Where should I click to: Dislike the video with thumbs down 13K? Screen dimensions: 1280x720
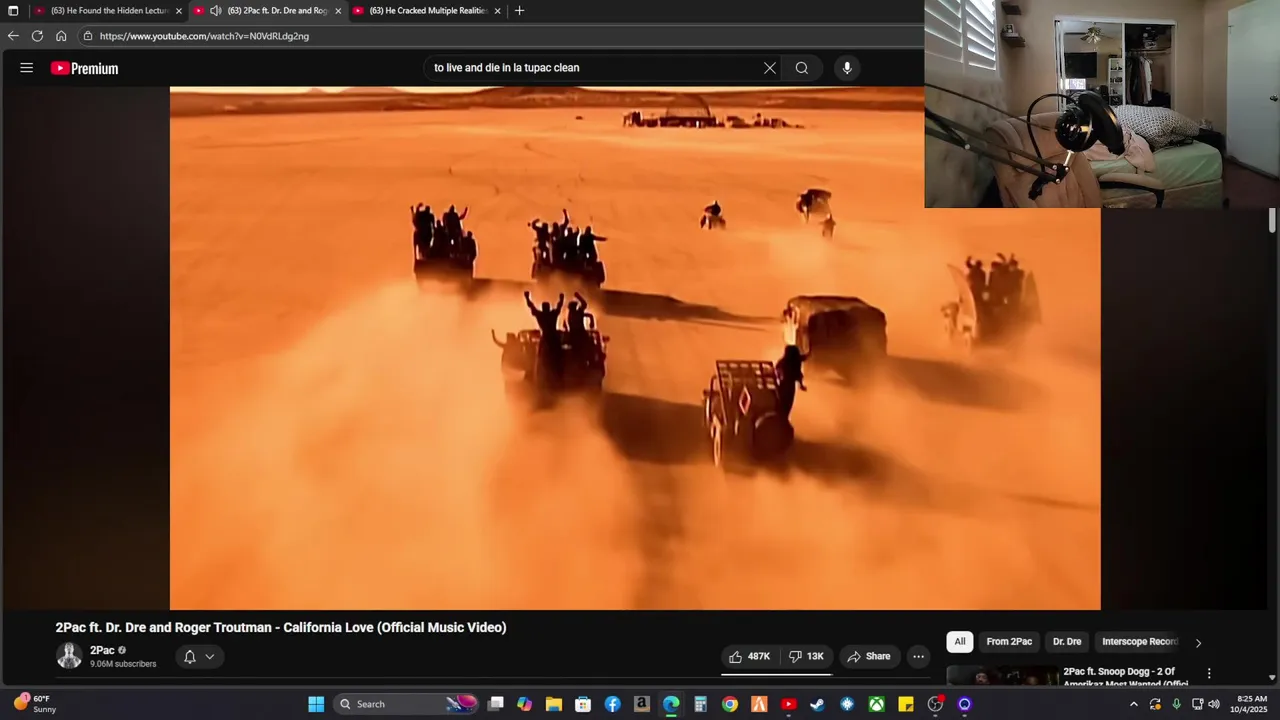tap(806, 656)
